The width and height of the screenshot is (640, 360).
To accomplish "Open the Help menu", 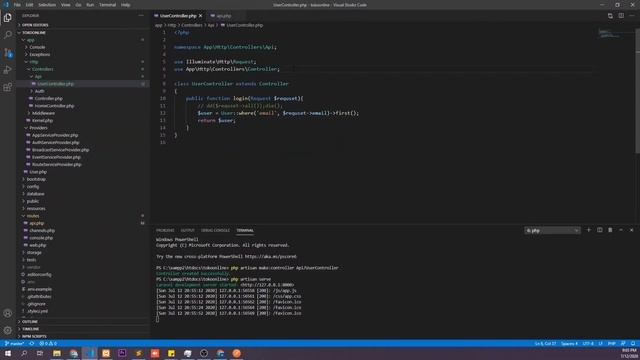I will pos(125,5).
